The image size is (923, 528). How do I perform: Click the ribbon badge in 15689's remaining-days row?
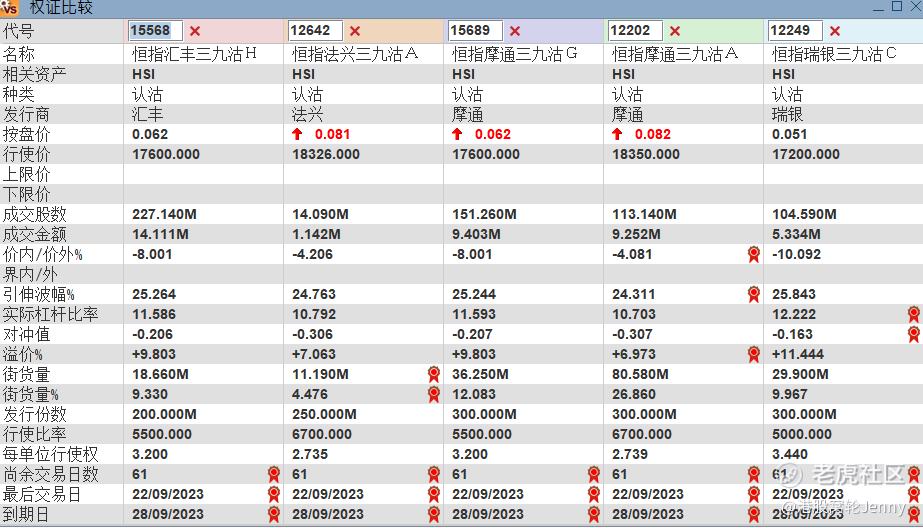(594, 474)
